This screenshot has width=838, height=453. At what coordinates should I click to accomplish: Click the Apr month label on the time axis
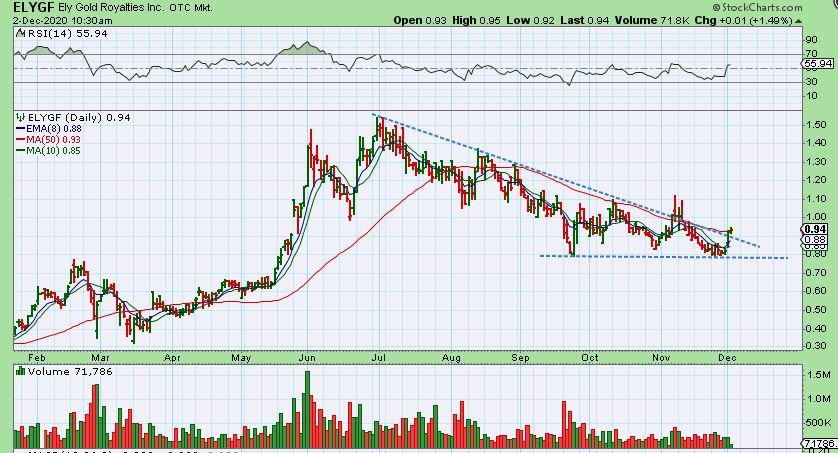click(x=172, y=357)
